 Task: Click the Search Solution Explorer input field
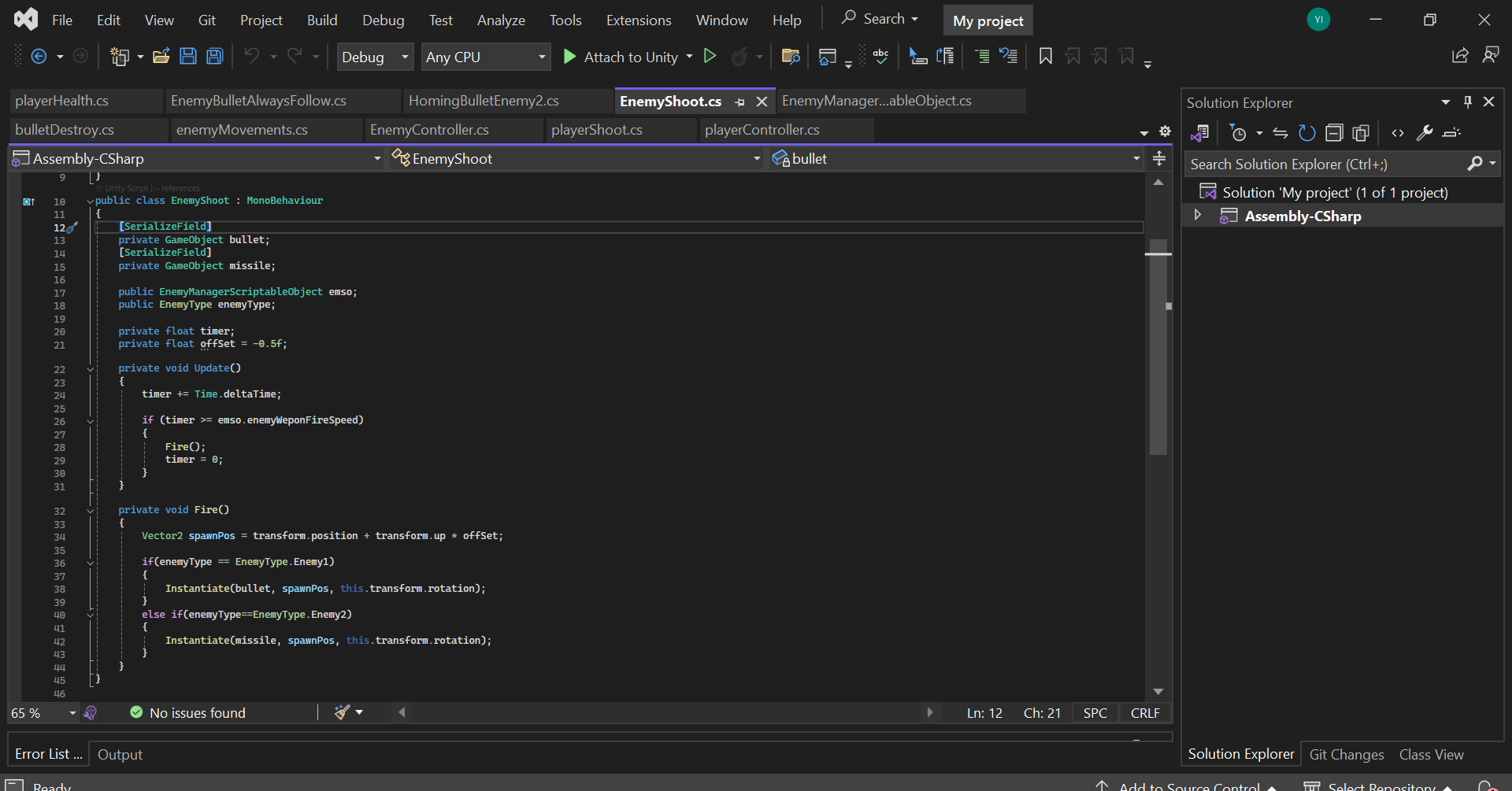[1325, 164]
